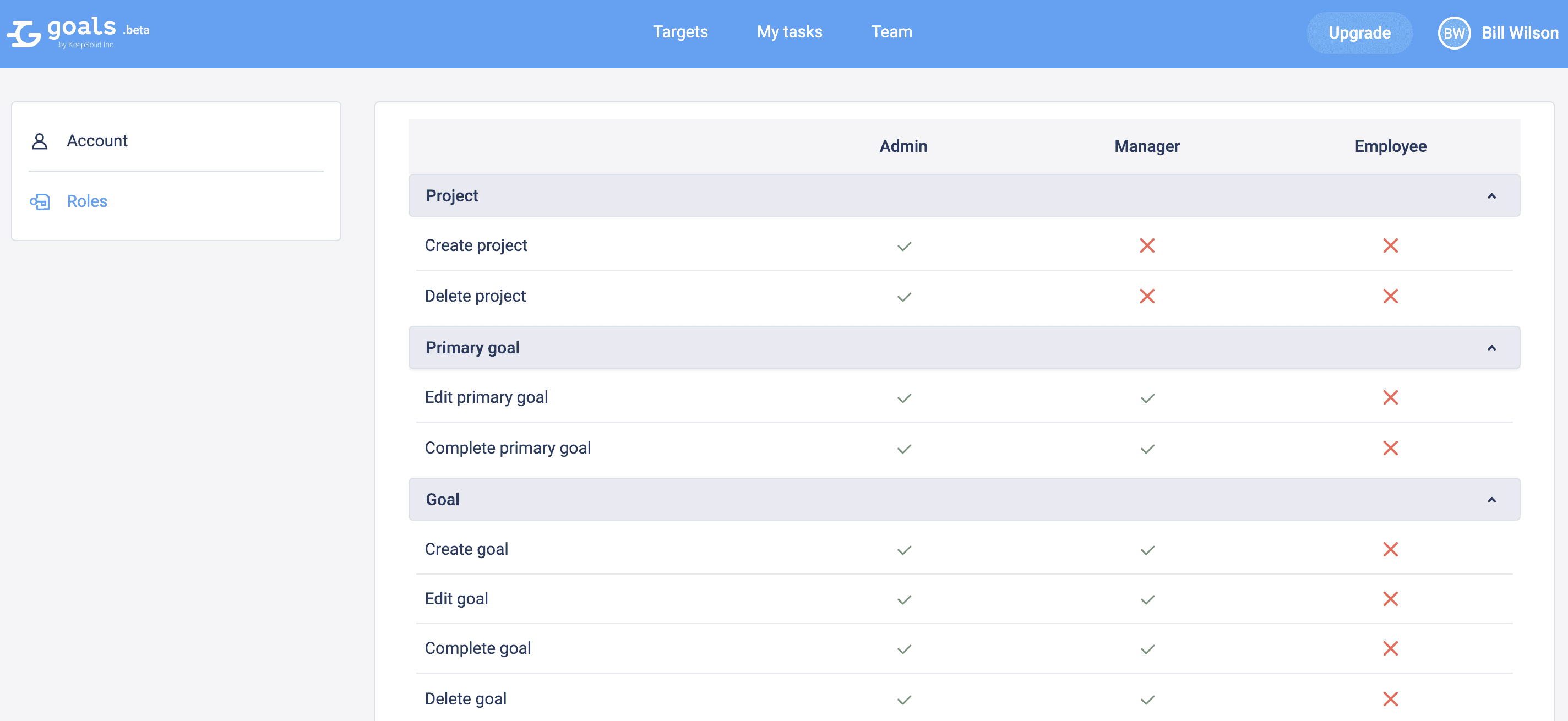
Task: Collapse the Primary goal section chevron
Action: point(1491,348)
